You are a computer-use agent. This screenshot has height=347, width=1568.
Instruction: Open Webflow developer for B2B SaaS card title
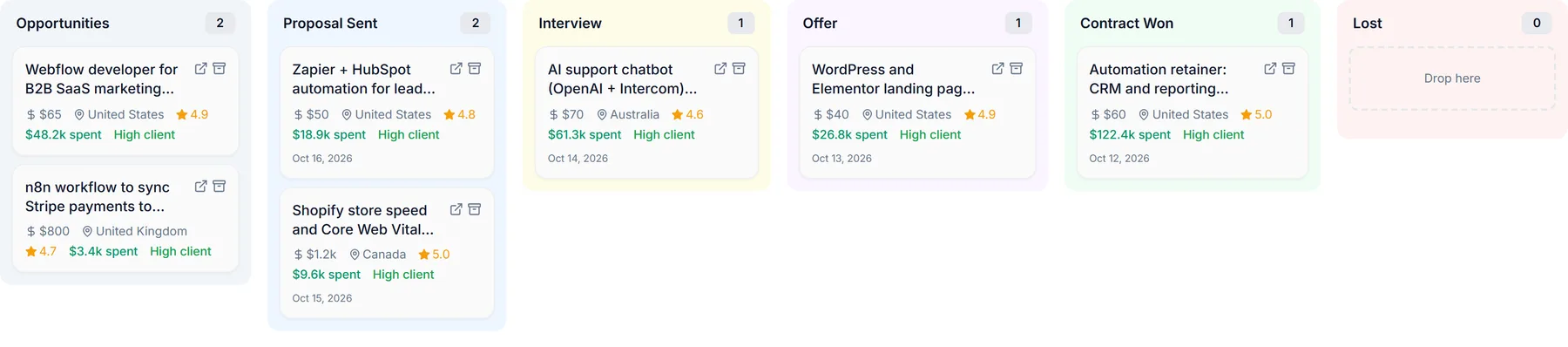pos(102,78)
